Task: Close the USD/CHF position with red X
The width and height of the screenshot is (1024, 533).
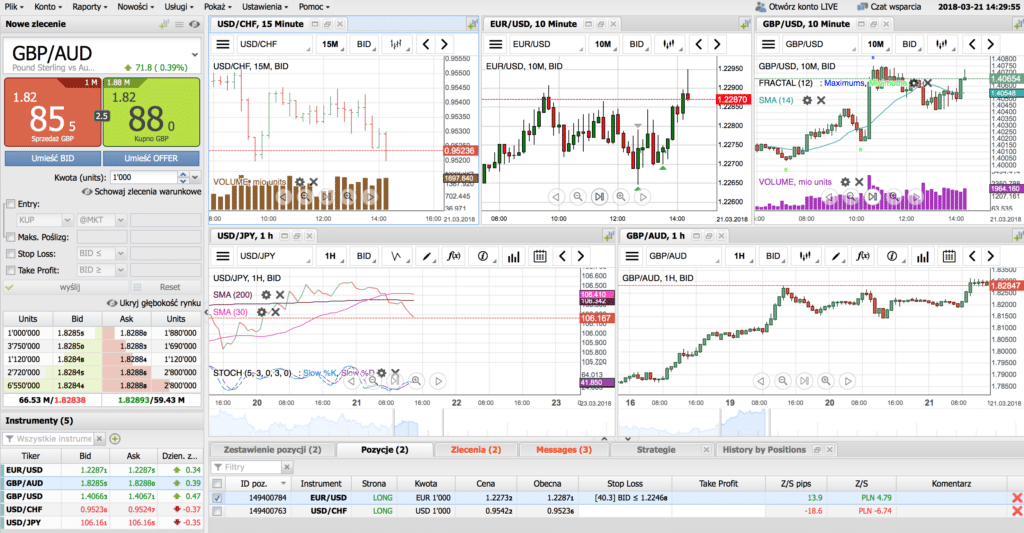Action: [x=1016, y=511]
